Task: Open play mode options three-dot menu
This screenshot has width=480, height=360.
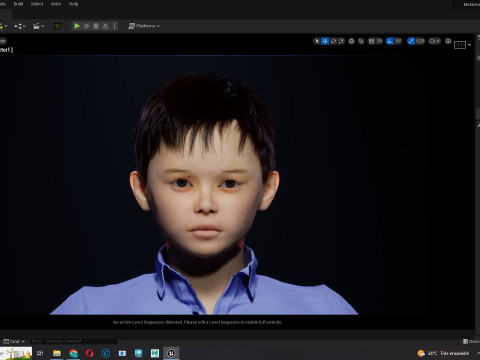Action: click(x=114, y=26)
